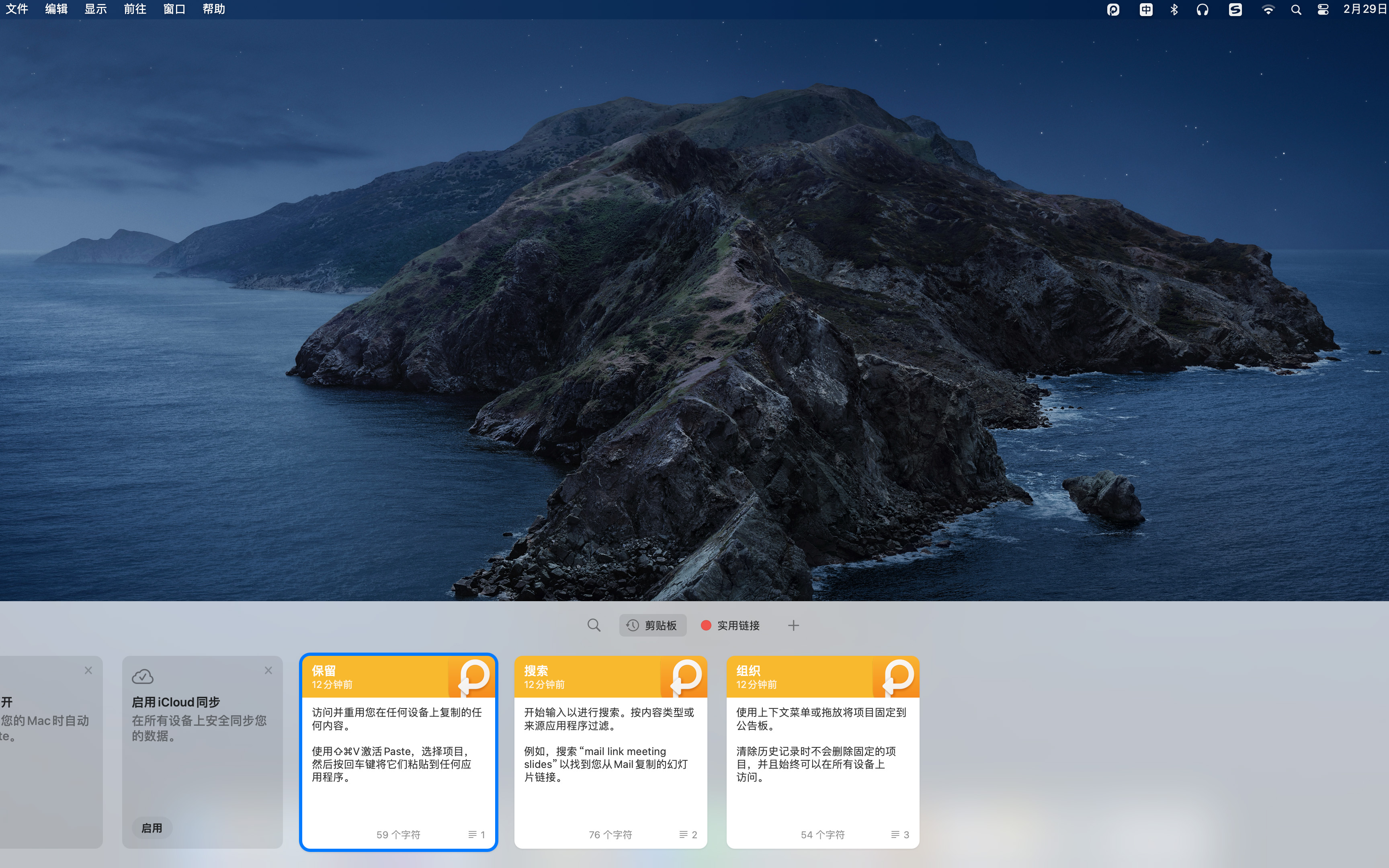The image size is (1389, 868).
Task: Click the search magnifier in Paste panel
Action: click(594, 625)
